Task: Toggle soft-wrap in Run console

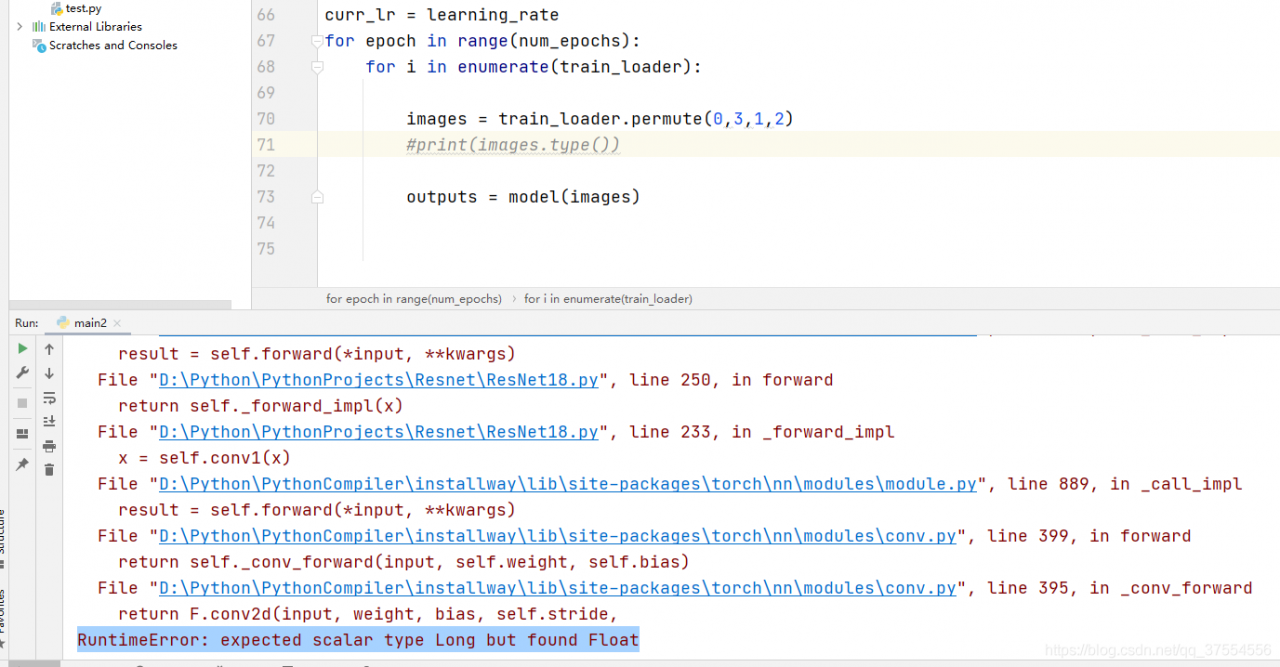Action: [x=49, y=398]
